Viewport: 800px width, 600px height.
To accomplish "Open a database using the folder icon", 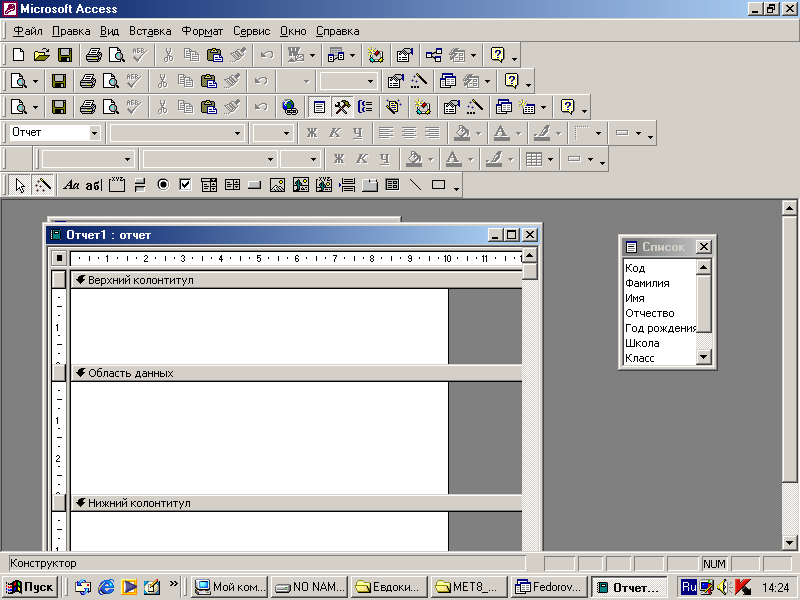I will click(x=41, y=55).
